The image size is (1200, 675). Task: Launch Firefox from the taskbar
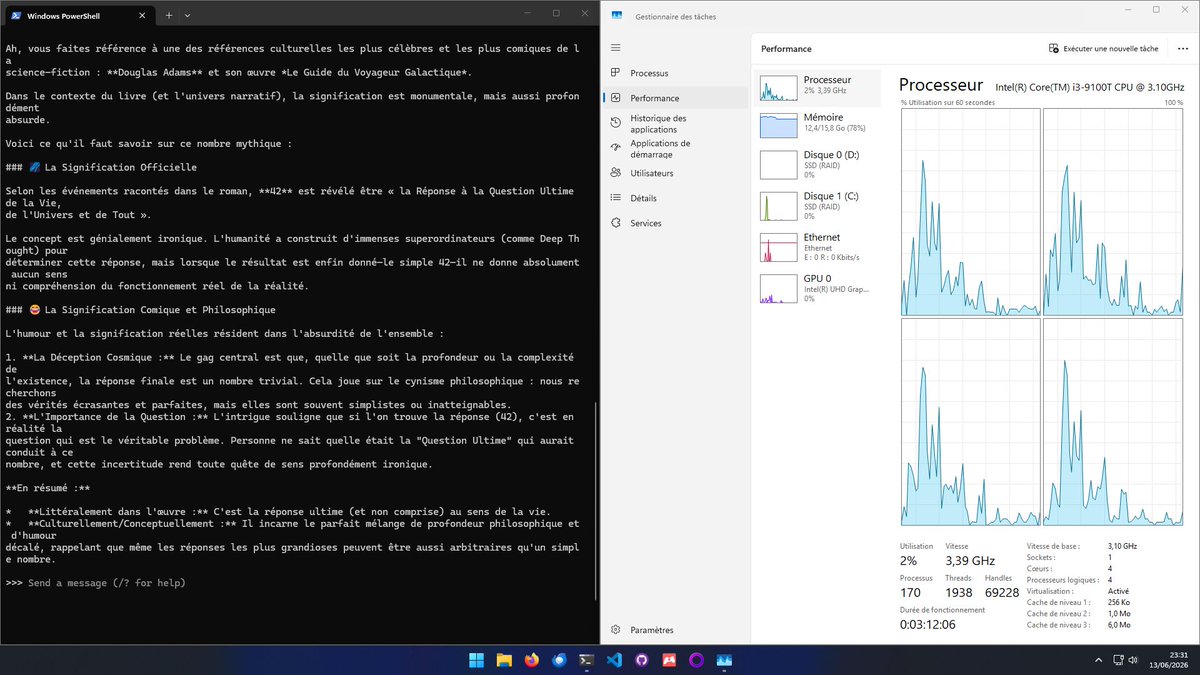click(x=532, y=660)
